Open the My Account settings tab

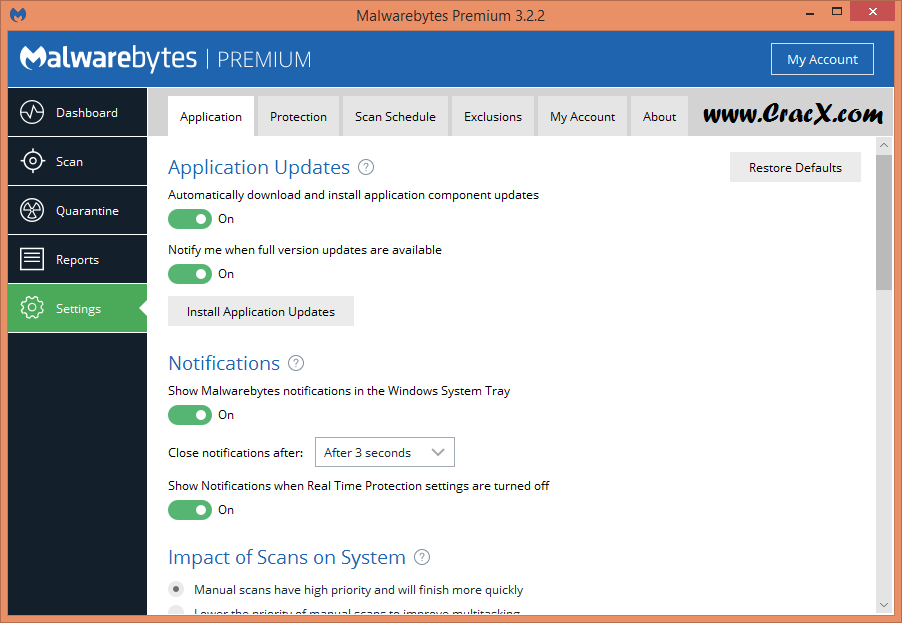(582, 116)
